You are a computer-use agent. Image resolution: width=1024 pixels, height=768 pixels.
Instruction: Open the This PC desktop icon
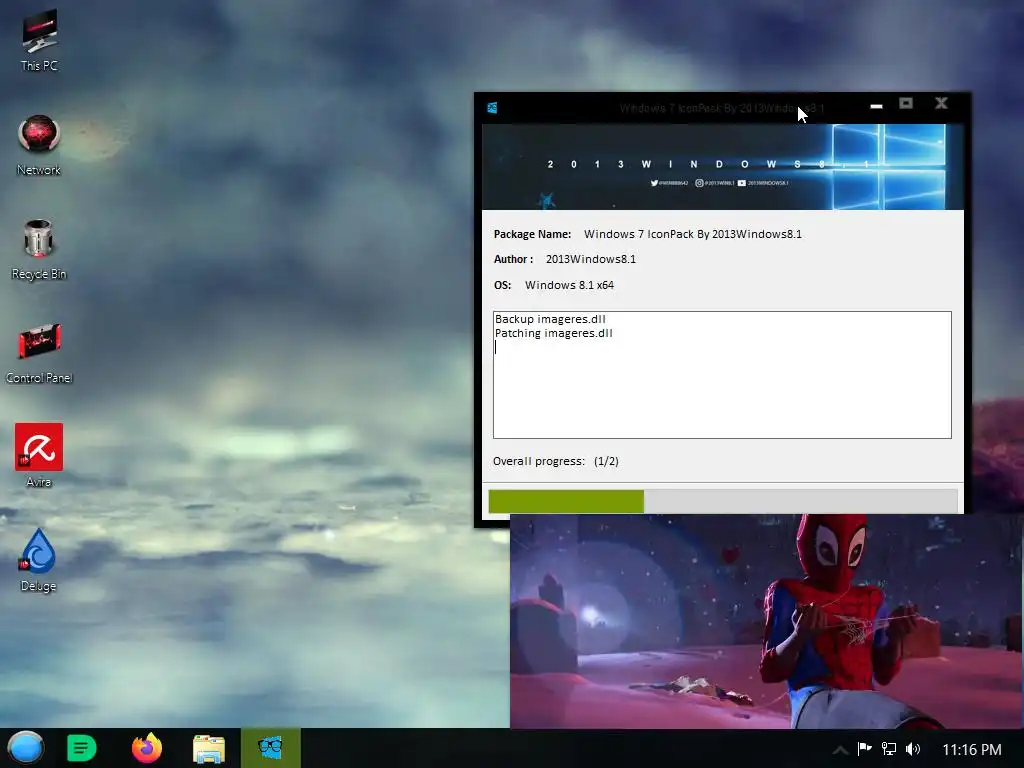coord(39,39)
